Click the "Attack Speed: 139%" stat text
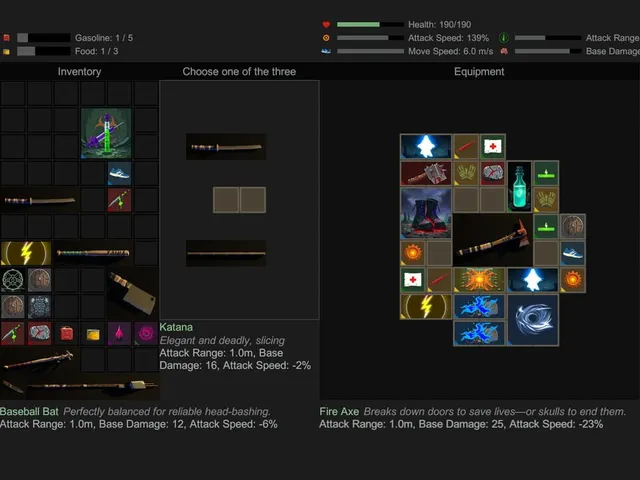 (x=448, y=38)
